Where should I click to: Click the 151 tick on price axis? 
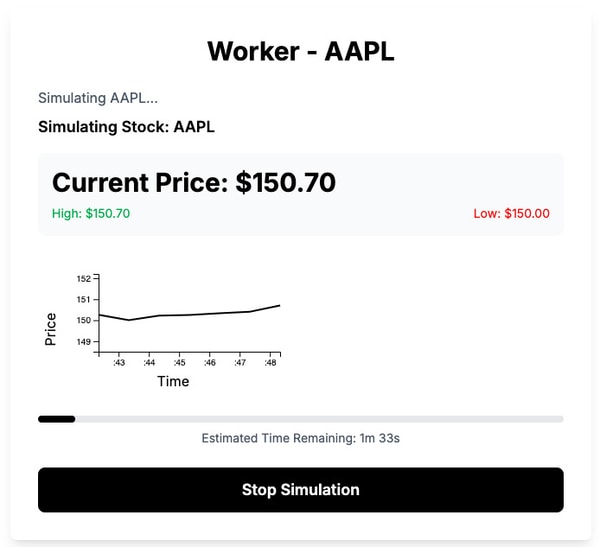(x=83, y=299)
